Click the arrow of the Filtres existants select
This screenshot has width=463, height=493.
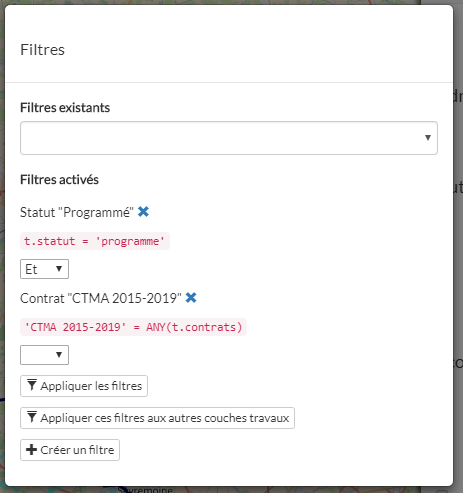[x=428, y=138]
